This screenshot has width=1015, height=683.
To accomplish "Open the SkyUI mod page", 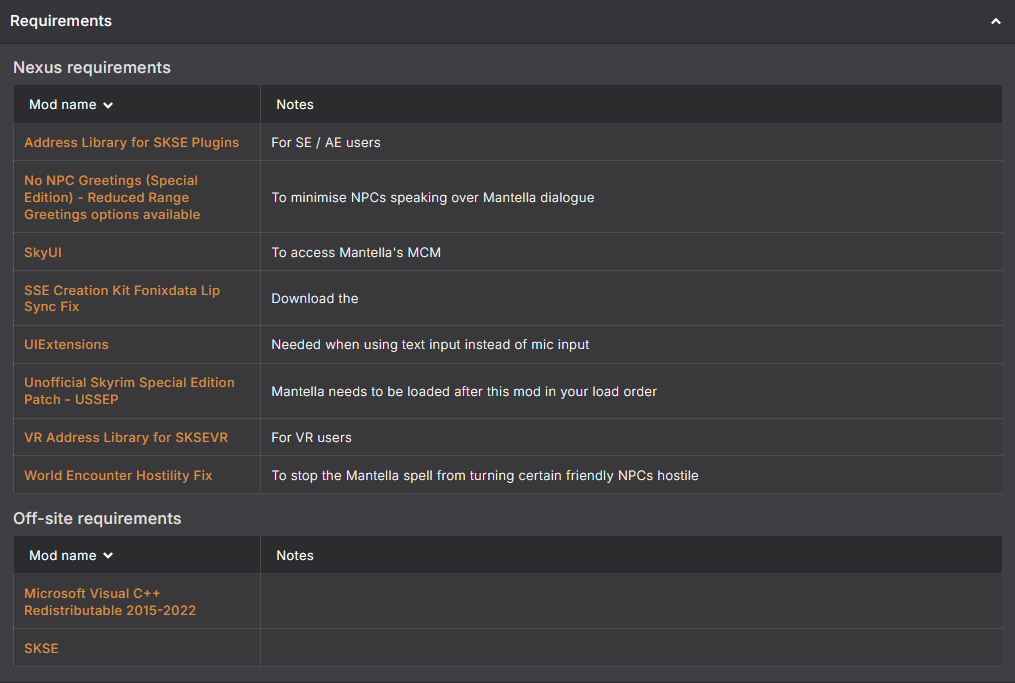I will pyautogui.click(x=43, y=252).
